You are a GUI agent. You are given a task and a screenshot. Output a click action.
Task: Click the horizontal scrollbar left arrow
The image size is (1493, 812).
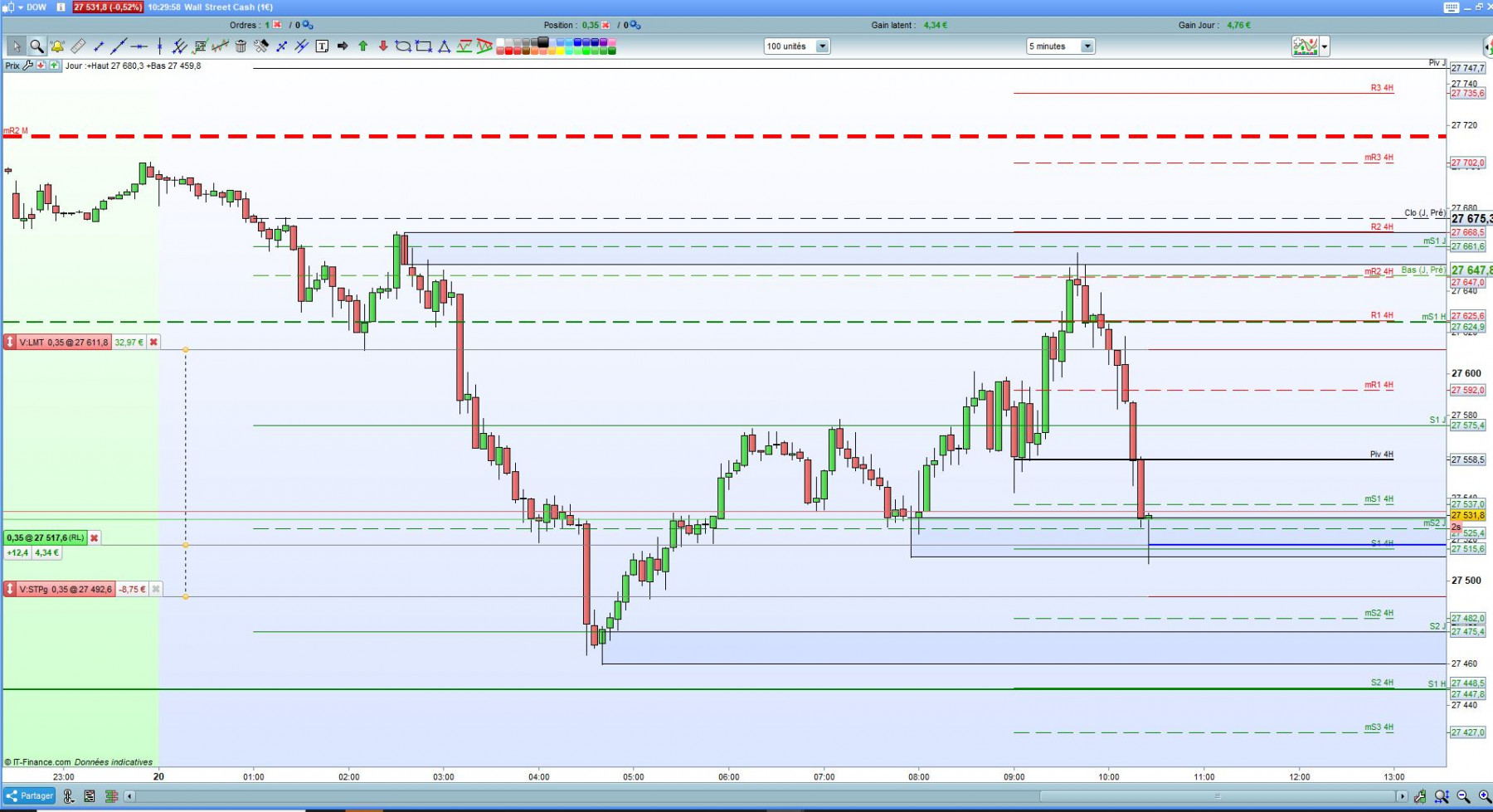coord(129,796)
